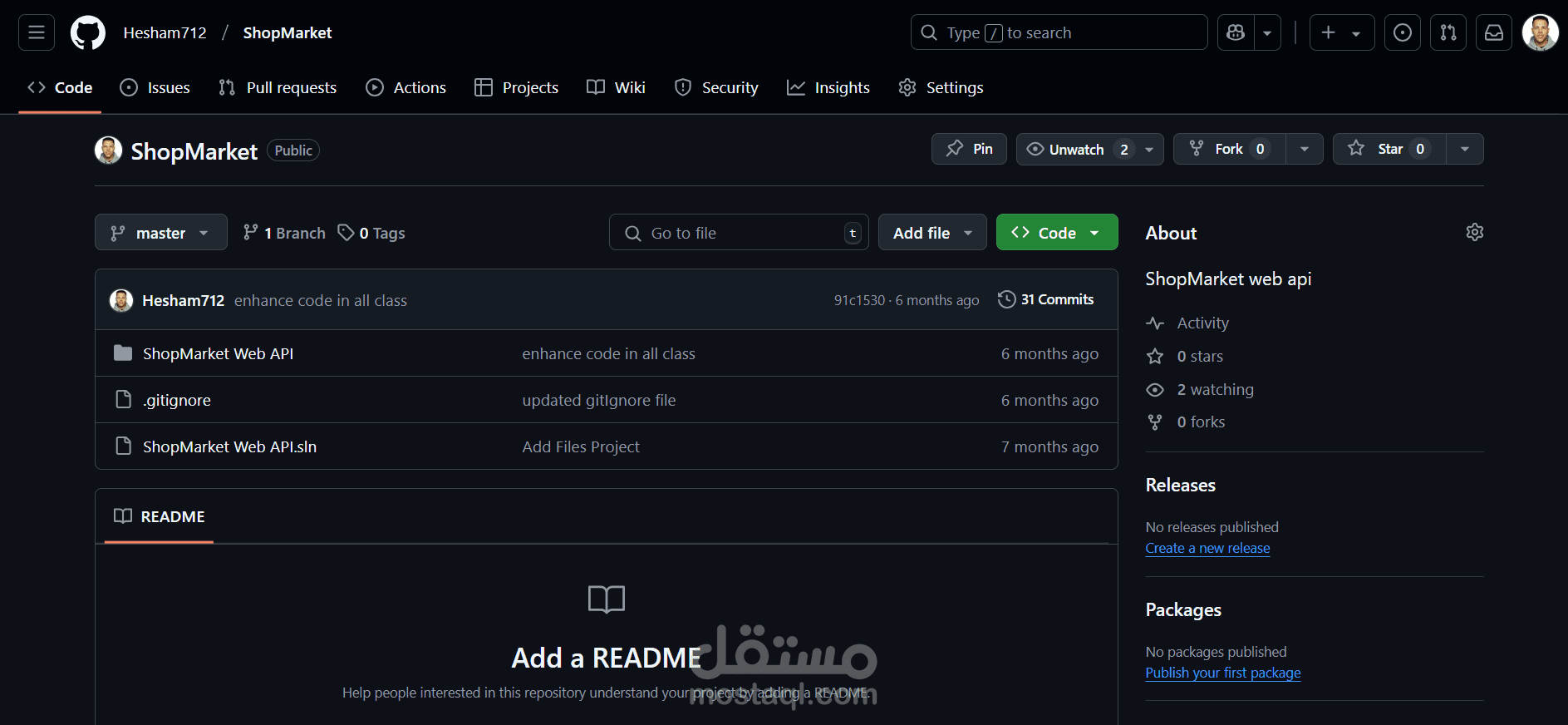Switch to the Code tab

(60, 87)
